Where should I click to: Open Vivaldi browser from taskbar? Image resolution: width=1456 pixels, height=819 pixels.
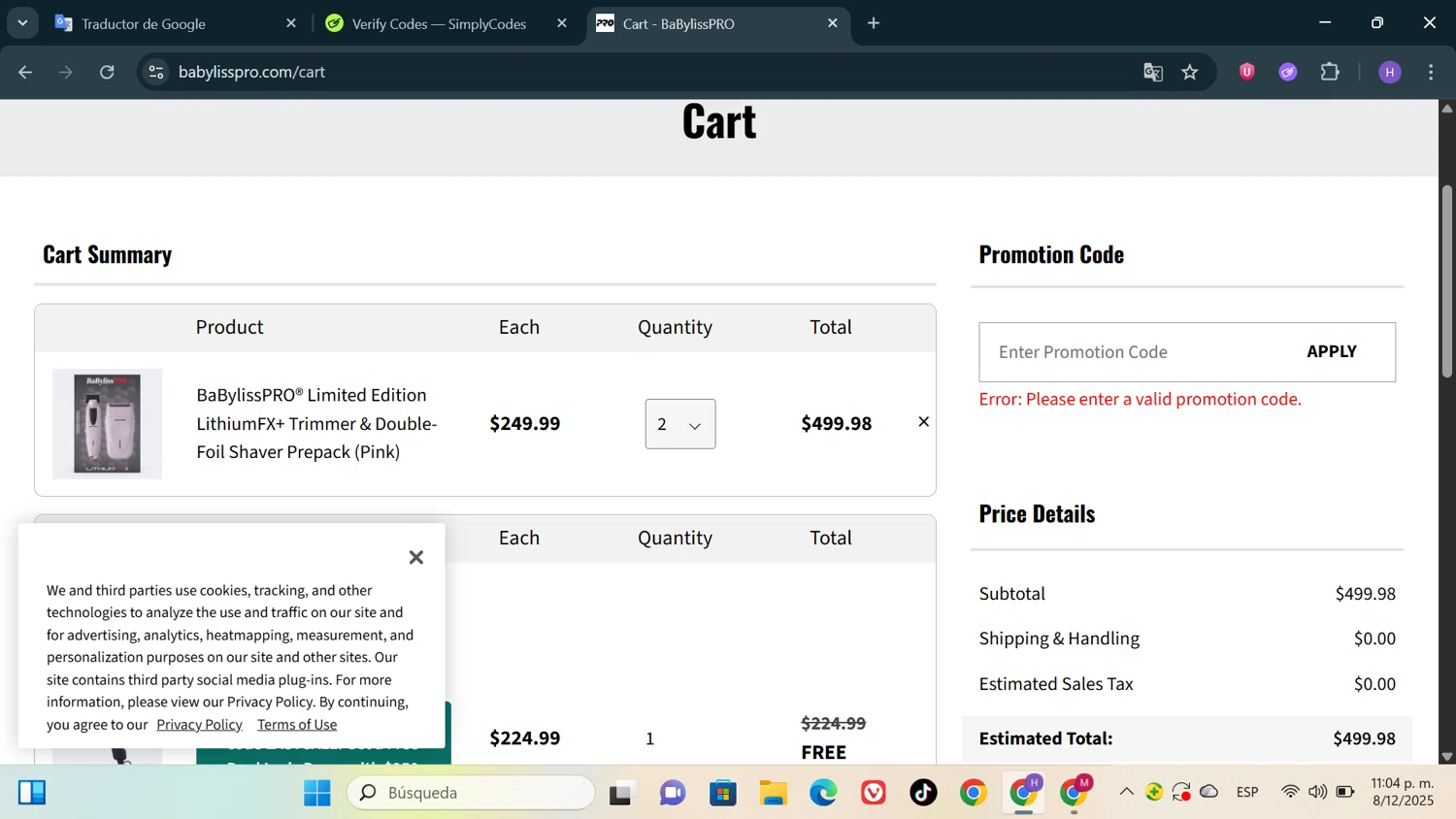(x=874, y=793)
